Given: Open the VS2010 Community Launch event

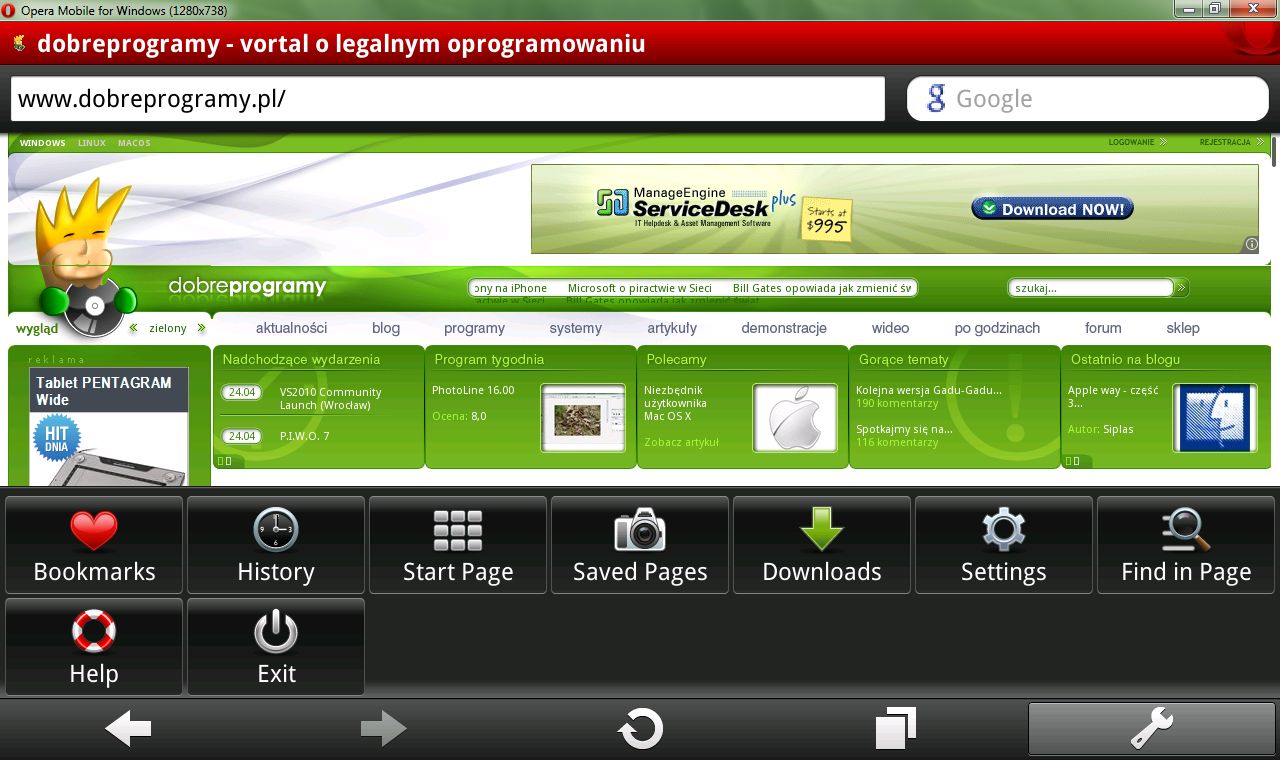Looking at the screenshot, I should click(330, 399).
